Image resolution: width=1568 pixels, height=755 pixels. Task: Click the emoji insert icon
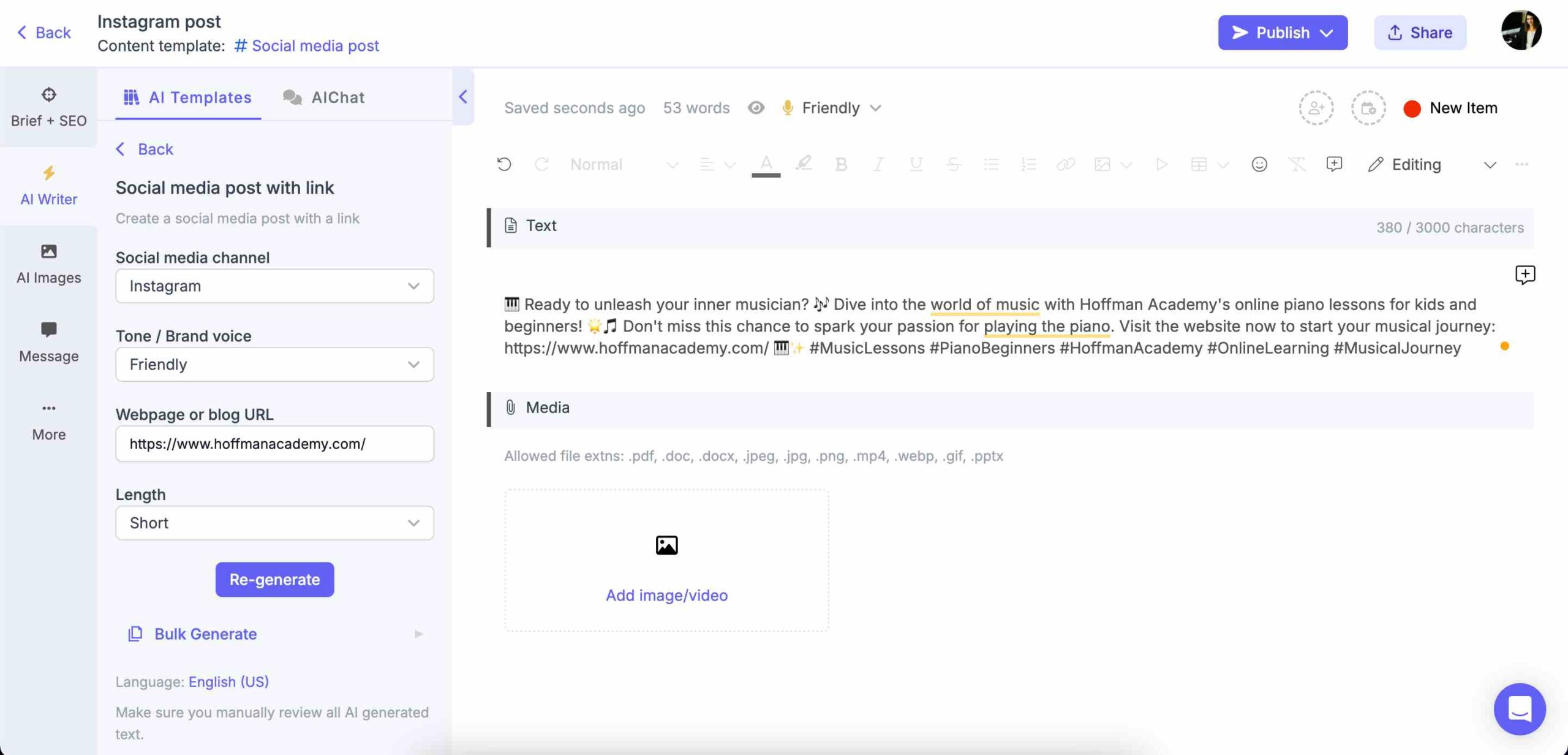click(x=1257, y=165)
